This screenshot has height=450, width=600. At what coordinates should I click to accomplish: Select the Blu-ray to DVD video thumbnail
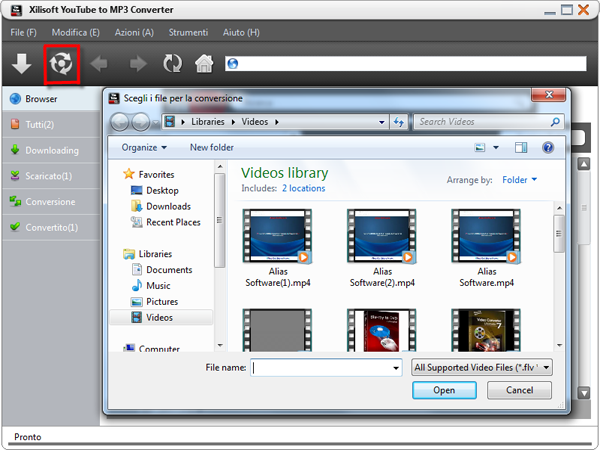tap(382, 330)
